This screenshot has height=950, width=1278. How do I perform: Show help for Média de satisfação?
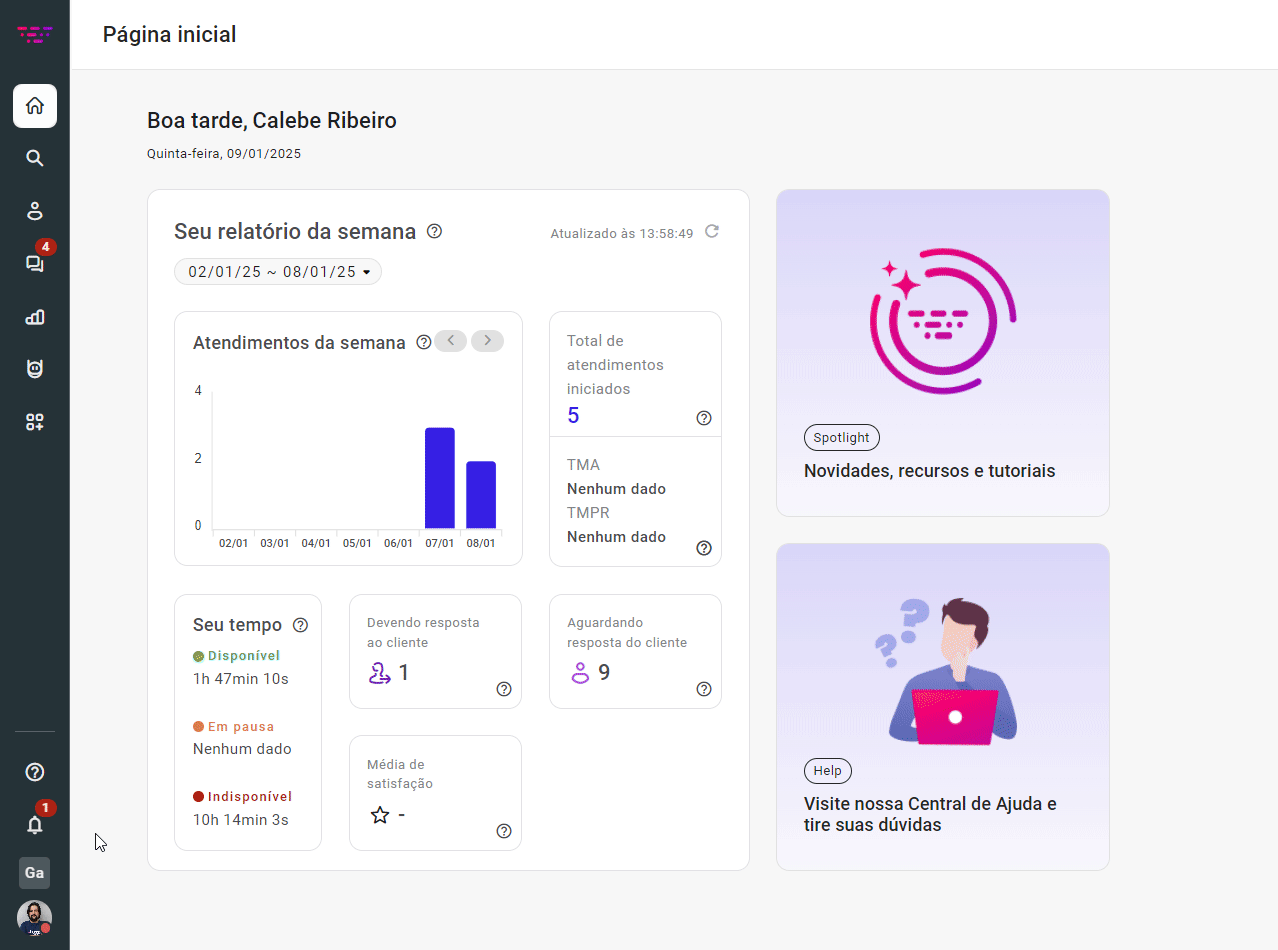(x=504, y=831)
